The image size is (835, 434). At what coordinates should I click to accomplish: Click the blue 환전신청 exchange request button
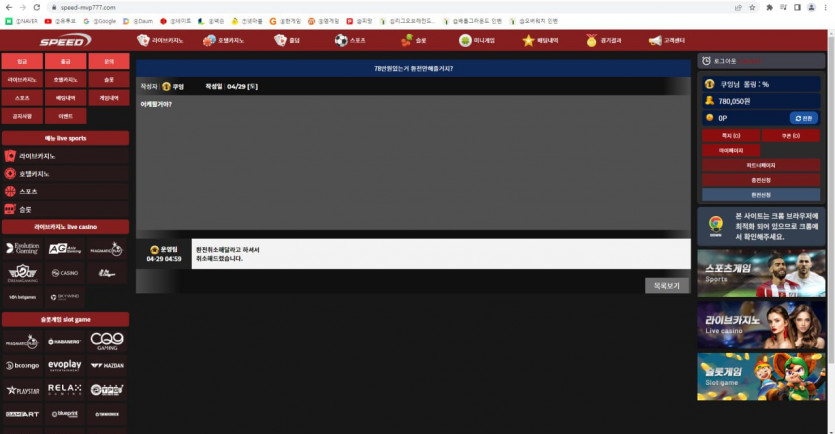pos(761,195)
